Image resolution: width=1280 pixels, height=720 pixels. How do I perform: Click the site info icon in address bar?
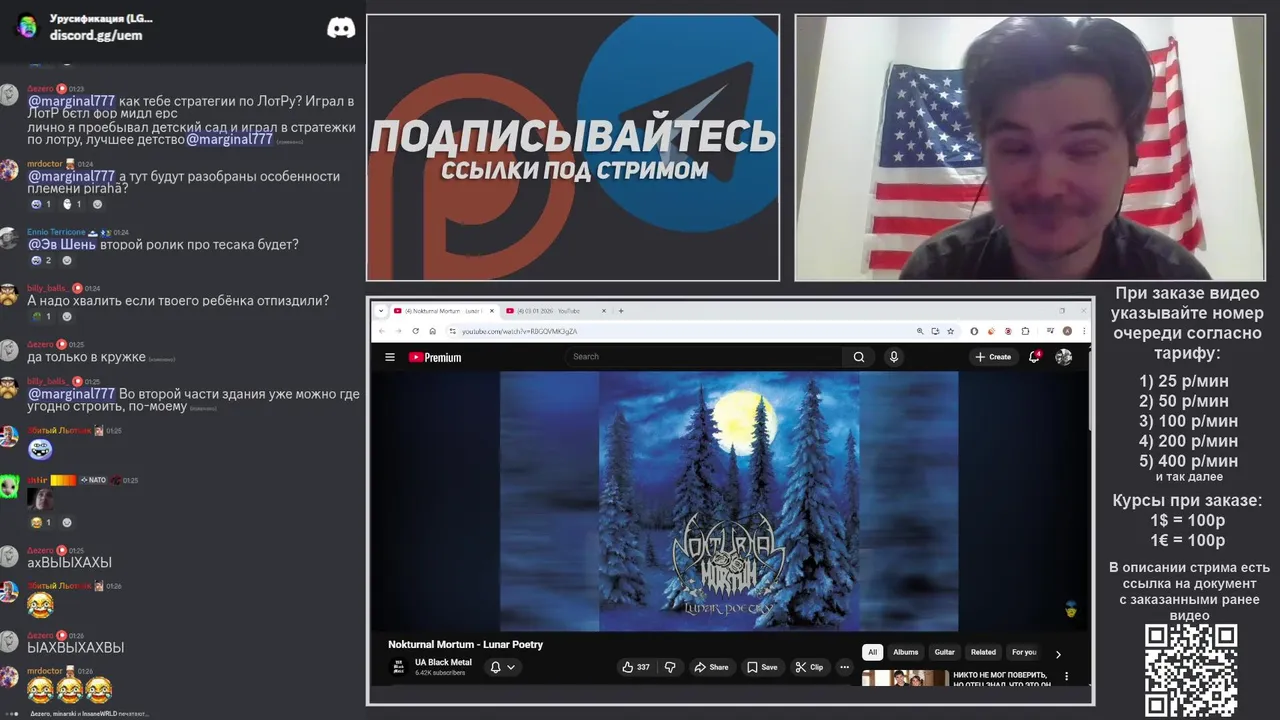(452, 331)
